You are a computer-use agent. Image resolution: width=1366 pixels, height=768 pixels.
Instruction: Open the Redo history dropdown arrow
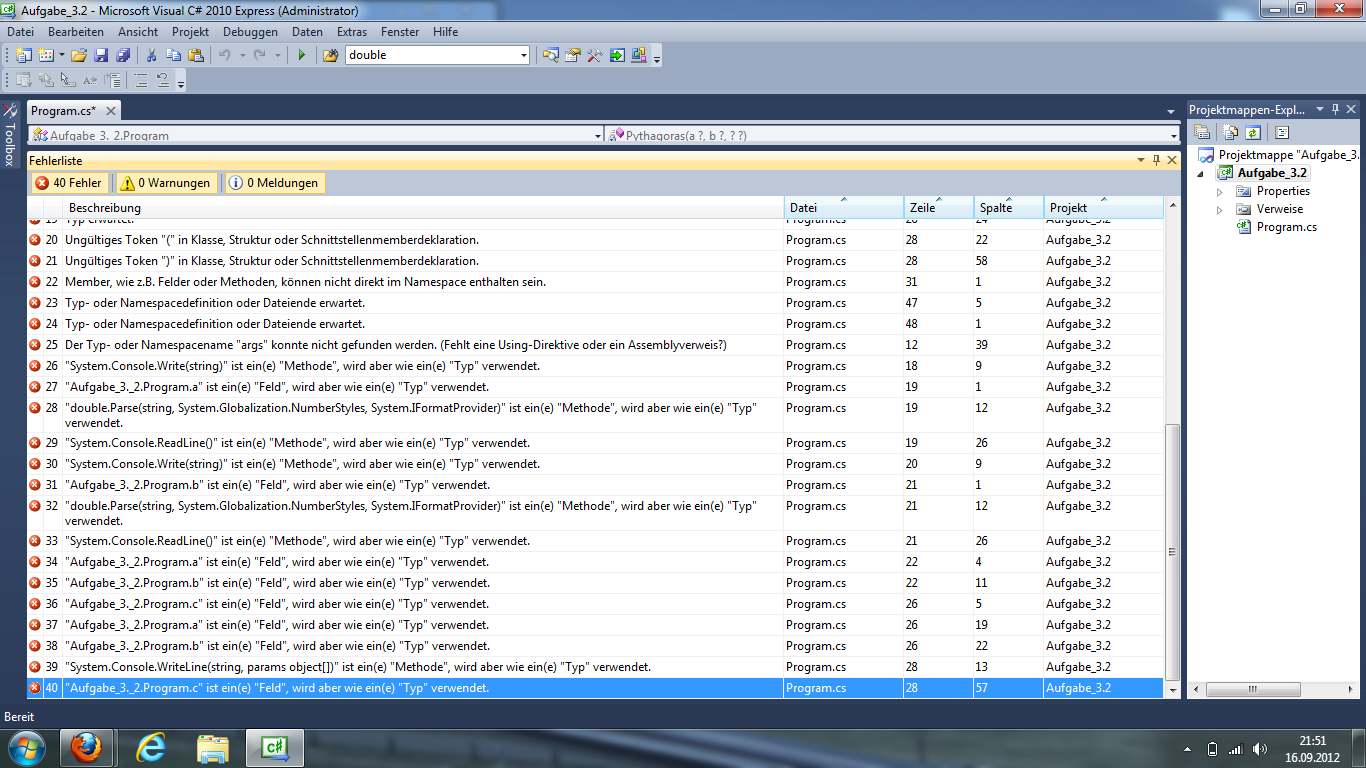[278, 55]
